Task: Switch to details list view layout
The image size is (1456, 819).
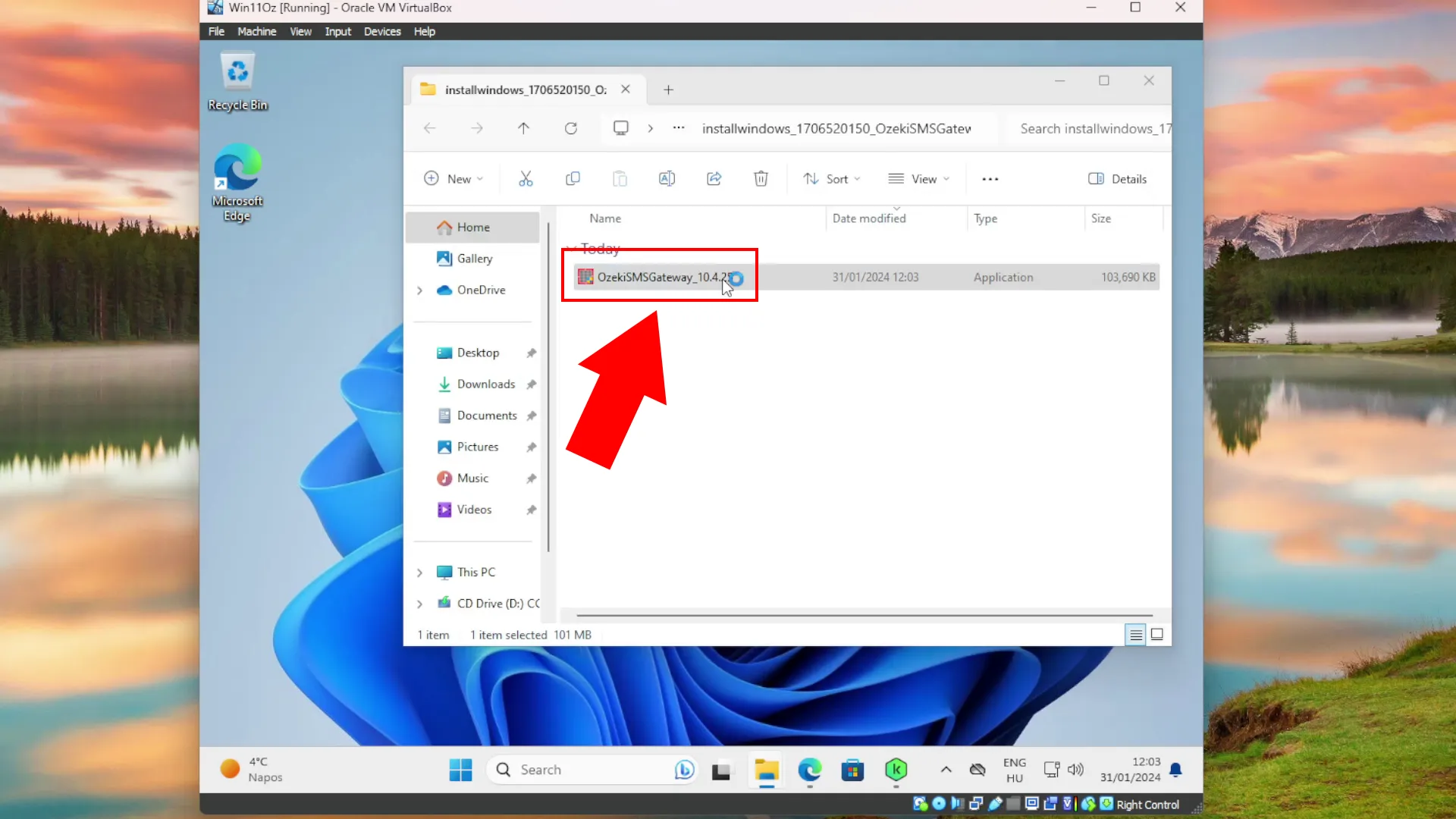Action: [x=1135, y=635]
